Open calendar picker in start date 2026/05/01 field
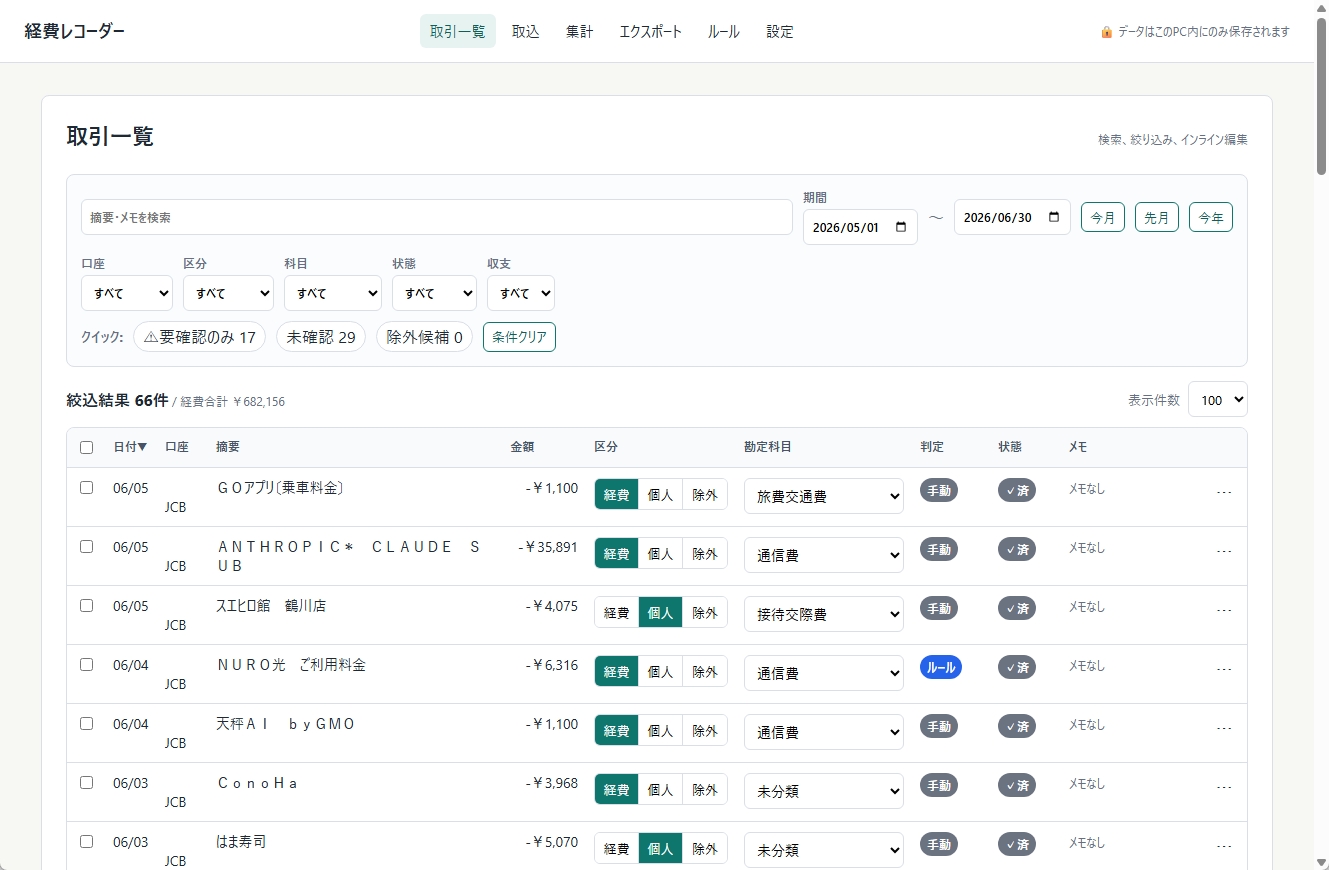 point(901,227)
